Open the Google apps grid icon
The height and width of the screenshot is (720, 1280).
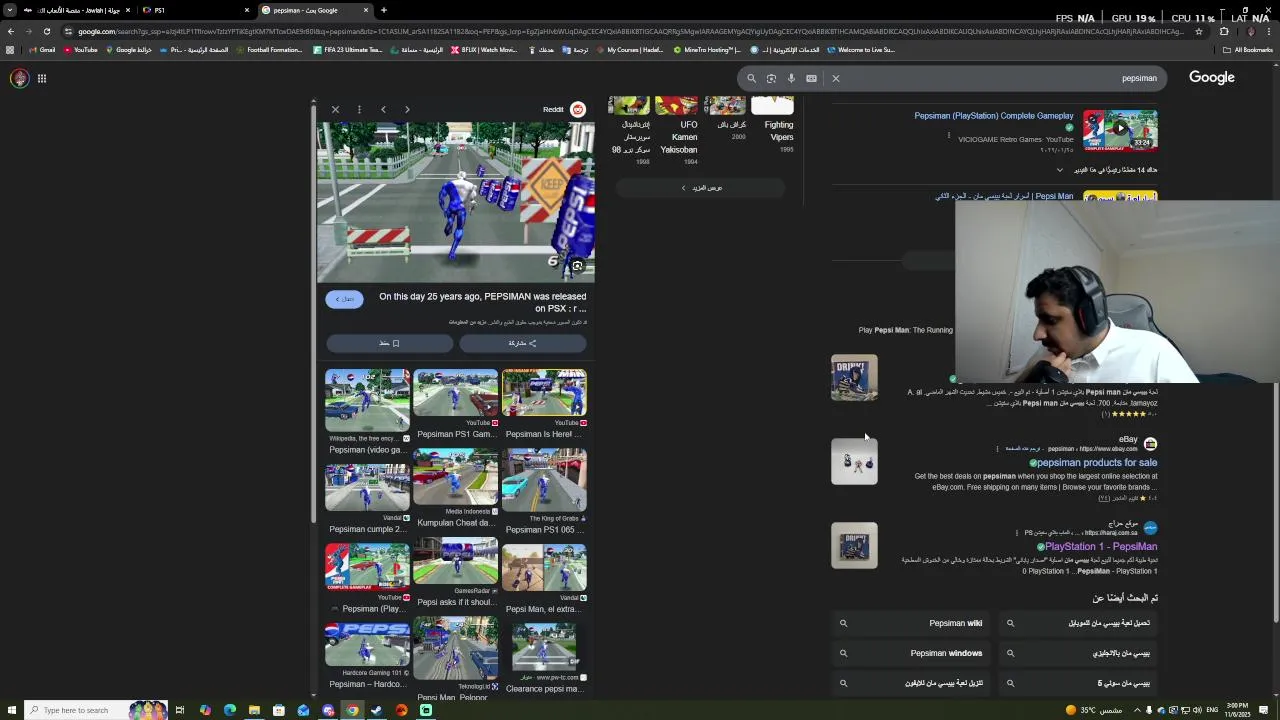click(x=42, y=78)
